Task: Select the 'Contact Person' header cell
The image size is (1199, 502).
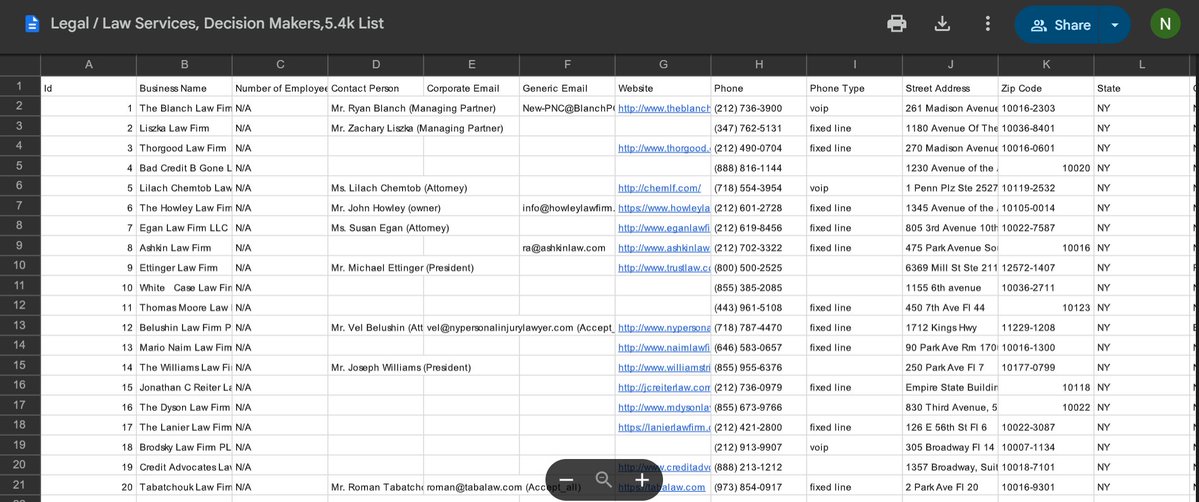Action: click(x=375, y=88)
